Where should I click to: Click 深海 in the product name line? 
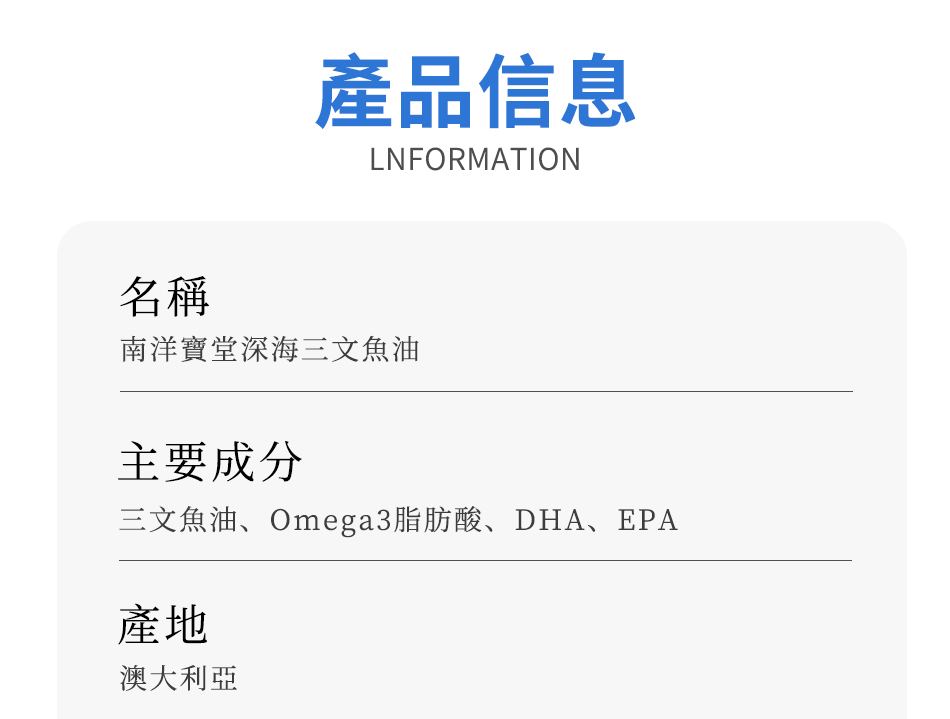(269, 350)
